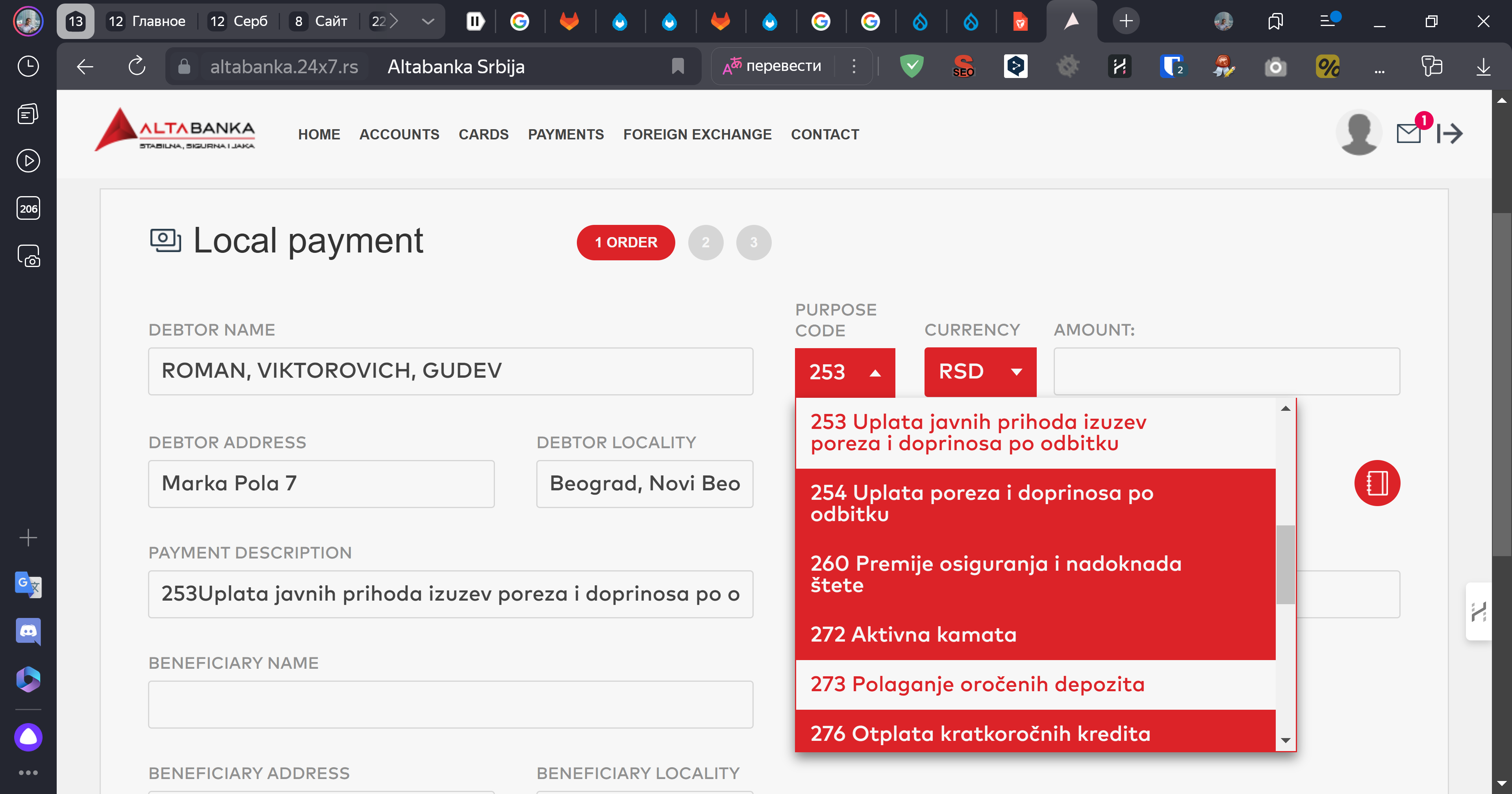Select 276 Otplata kratkoročnih kredita
The width and height of the screenshot is (1512, 794).
click(1036, 731)
